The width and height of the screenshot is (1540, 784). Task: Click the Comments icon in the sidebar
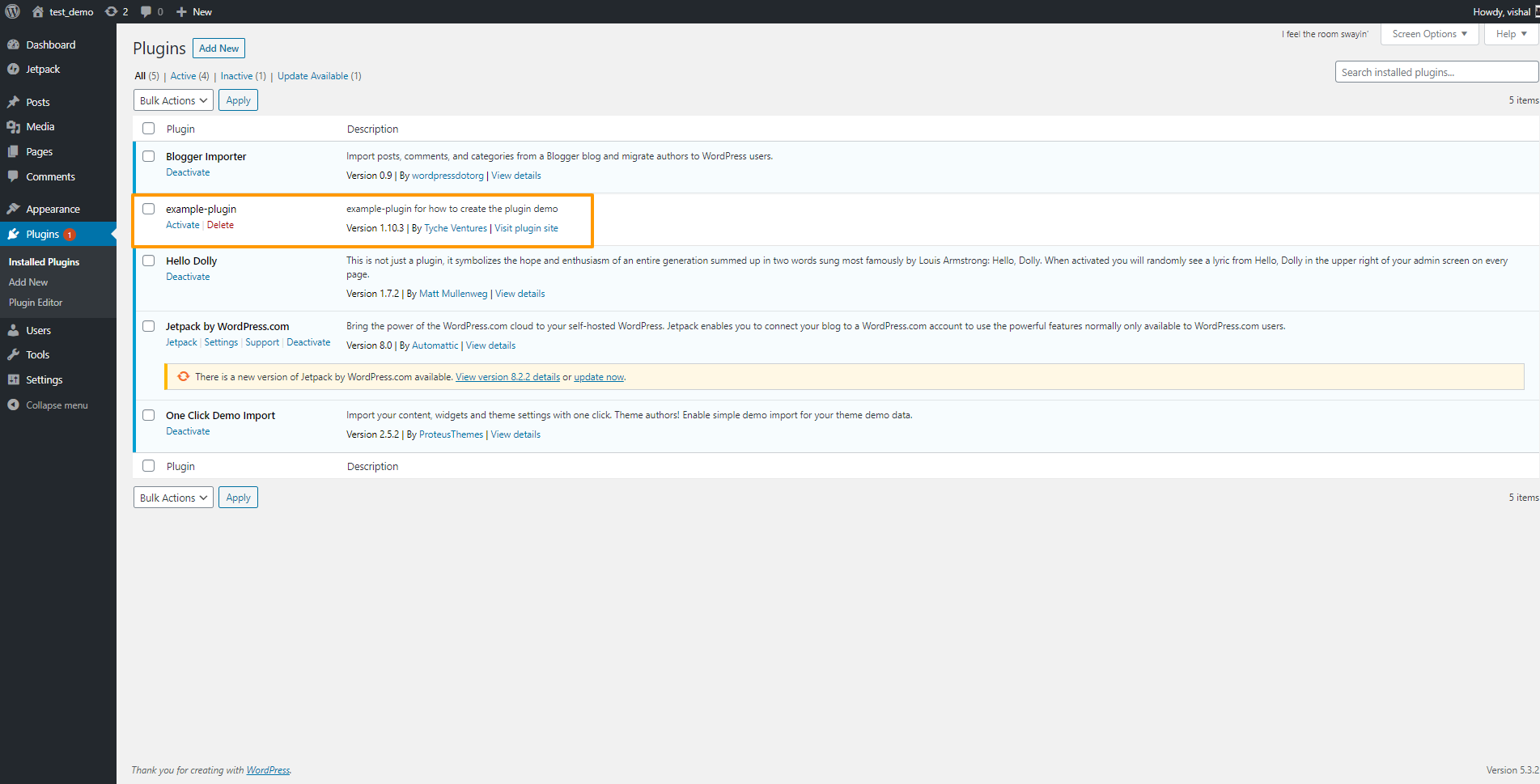pos(13,176)
